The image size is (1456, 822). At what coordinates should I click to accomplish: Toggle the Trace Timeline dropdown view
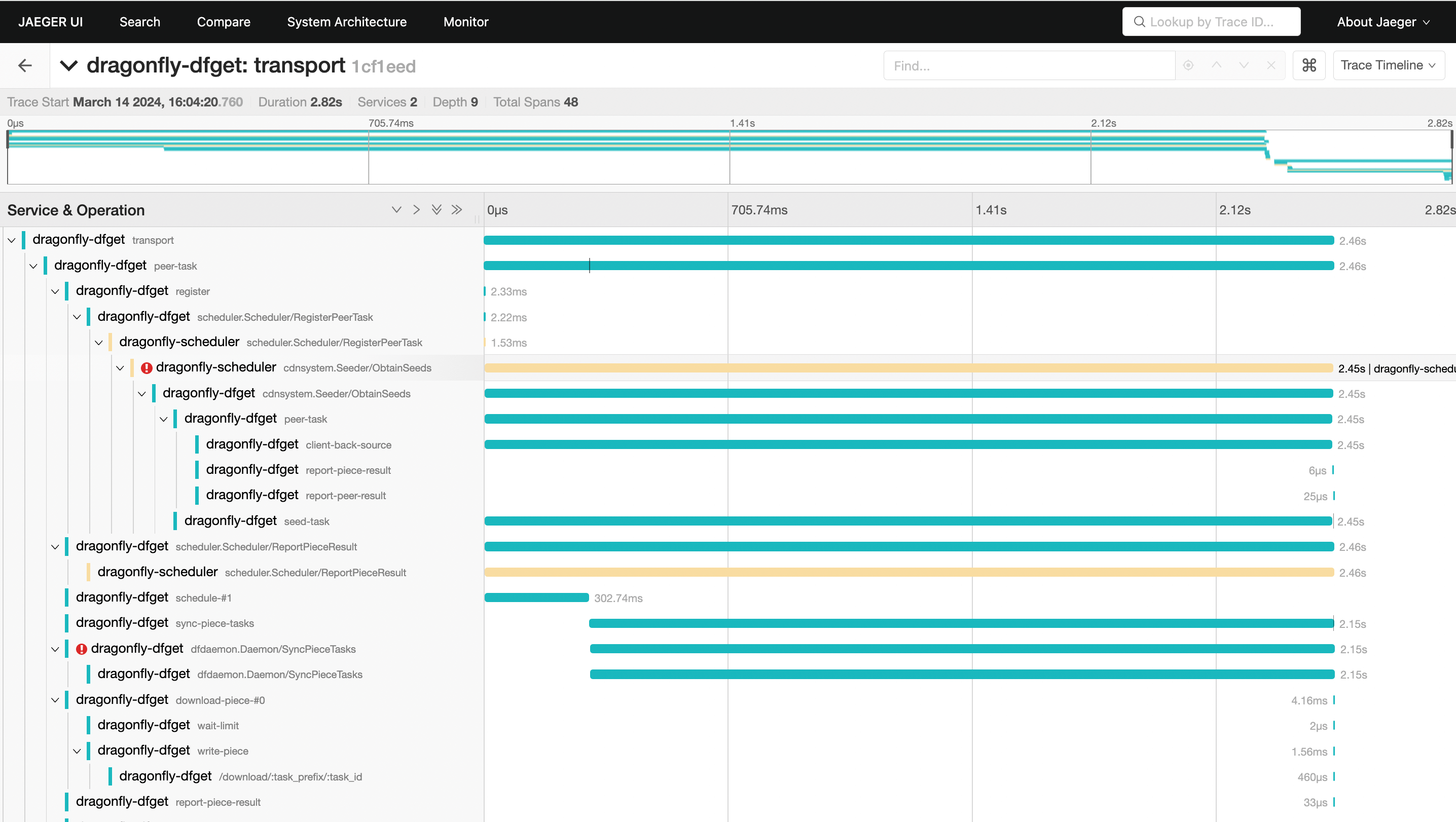point(1389,66)
